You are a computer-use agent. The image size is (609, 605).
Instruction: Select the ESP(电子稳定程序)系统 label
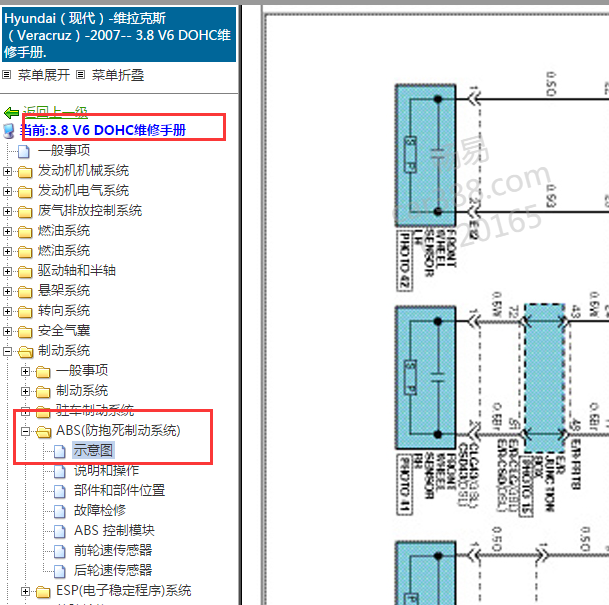tap(124, 591)
